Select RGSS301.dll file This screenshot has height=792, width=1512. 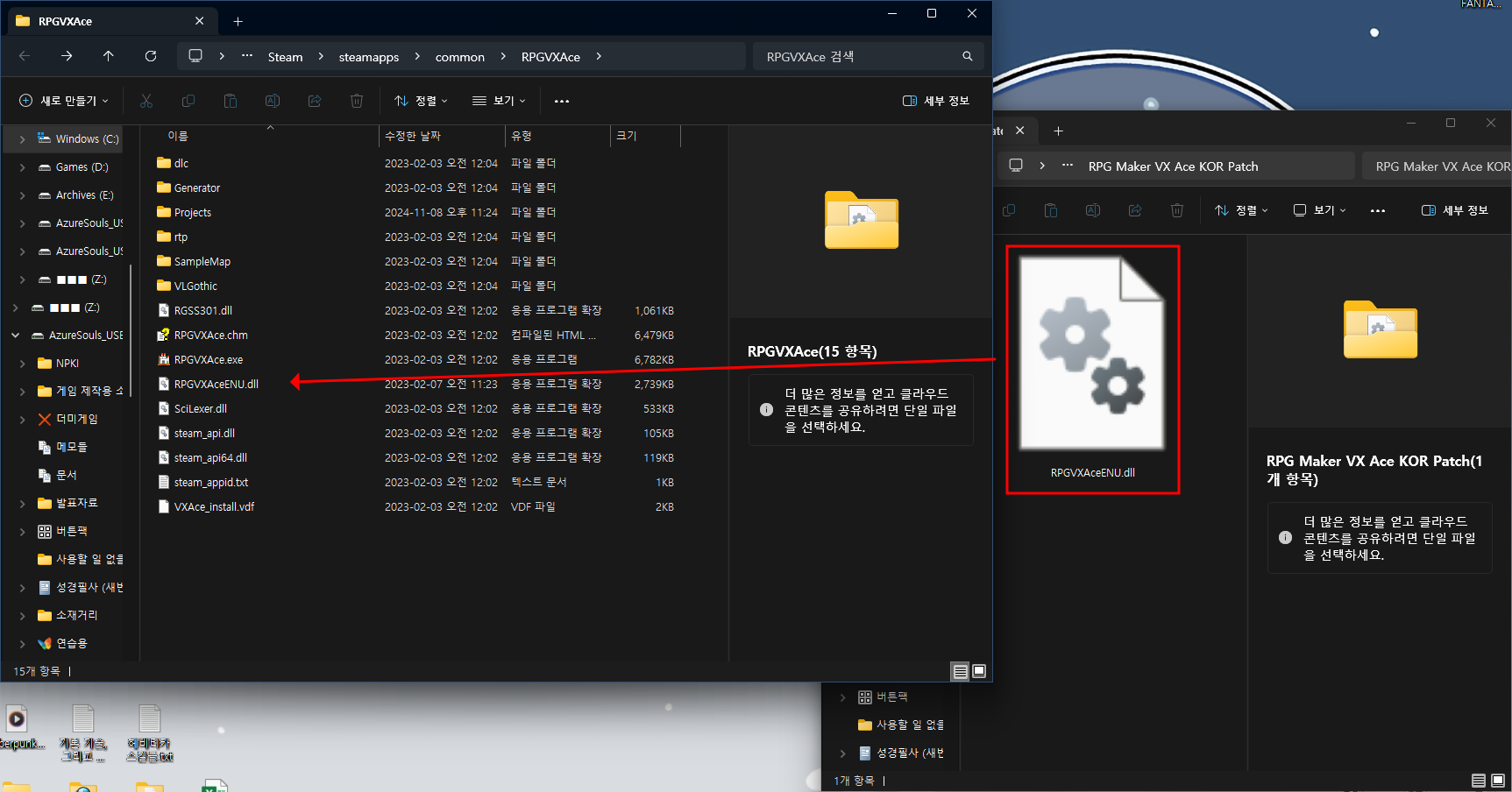pos(195,310)
